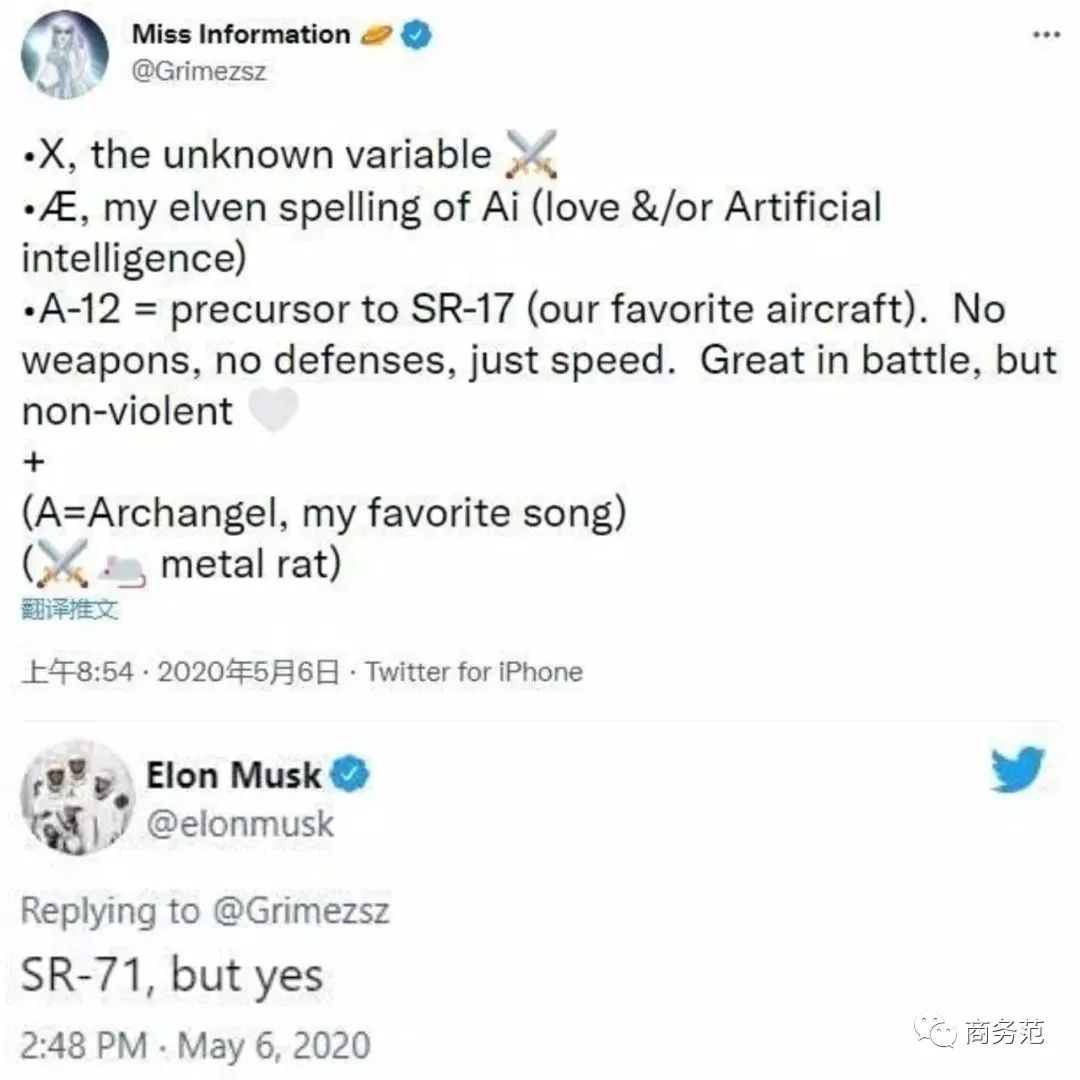This screenshot has width=1080, height=1080.
Task: Click the 'Twitter for iPhone' source link
Action: coord(473,672)
